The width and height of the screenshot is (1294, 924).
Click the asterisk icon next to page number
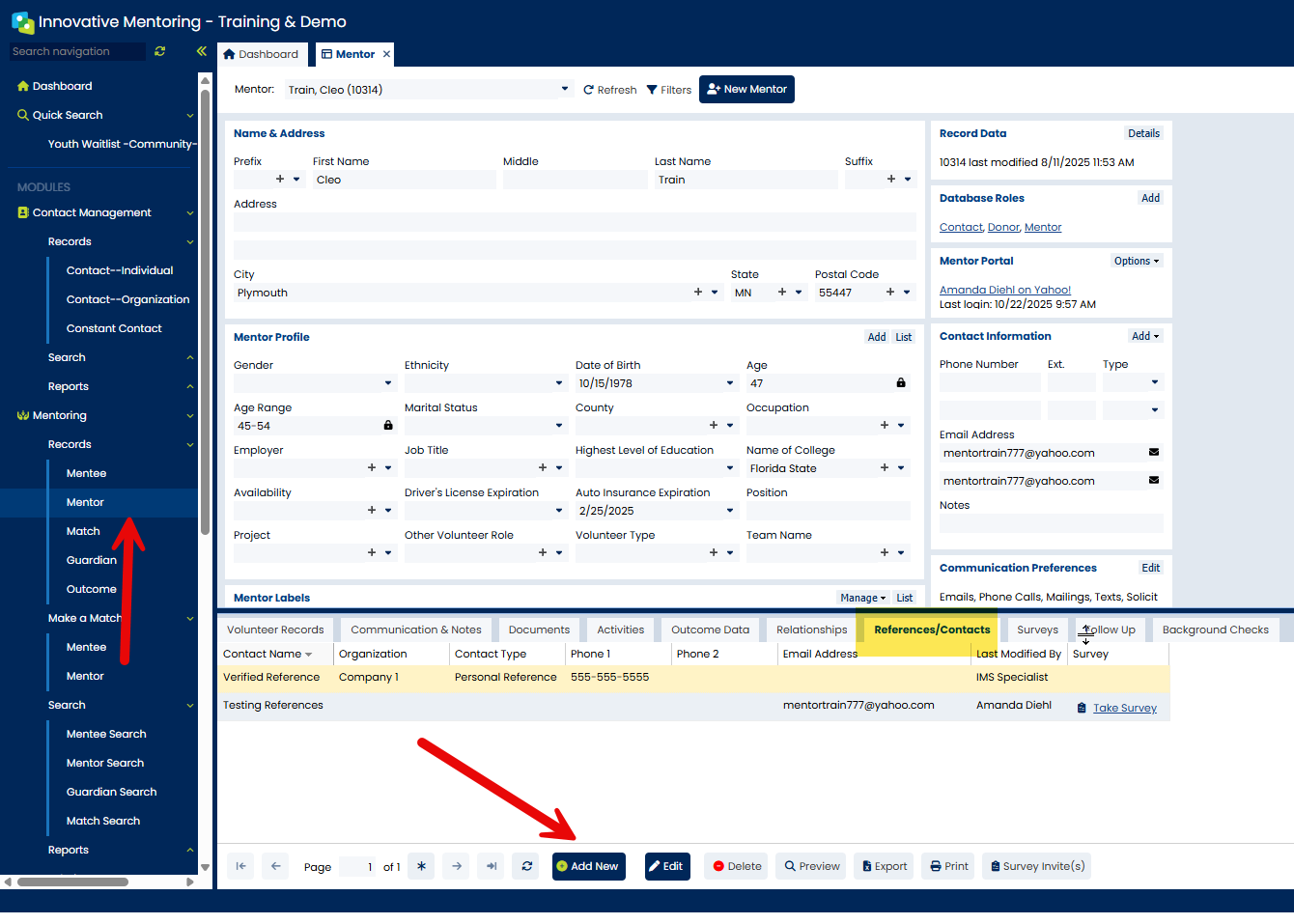pos(421,866)
